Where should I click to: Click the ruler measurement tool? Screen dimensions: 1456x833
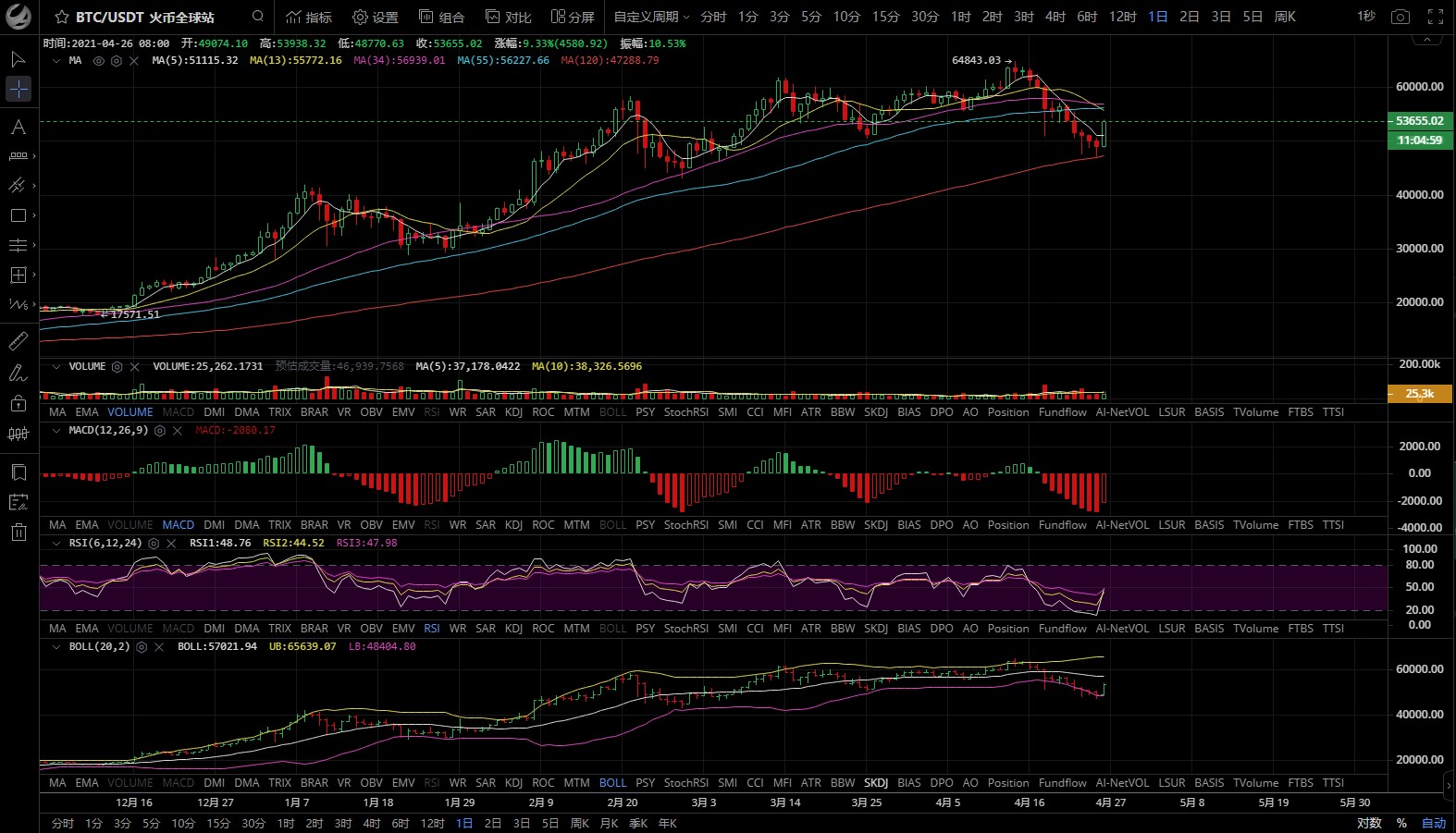click(18, 342)
